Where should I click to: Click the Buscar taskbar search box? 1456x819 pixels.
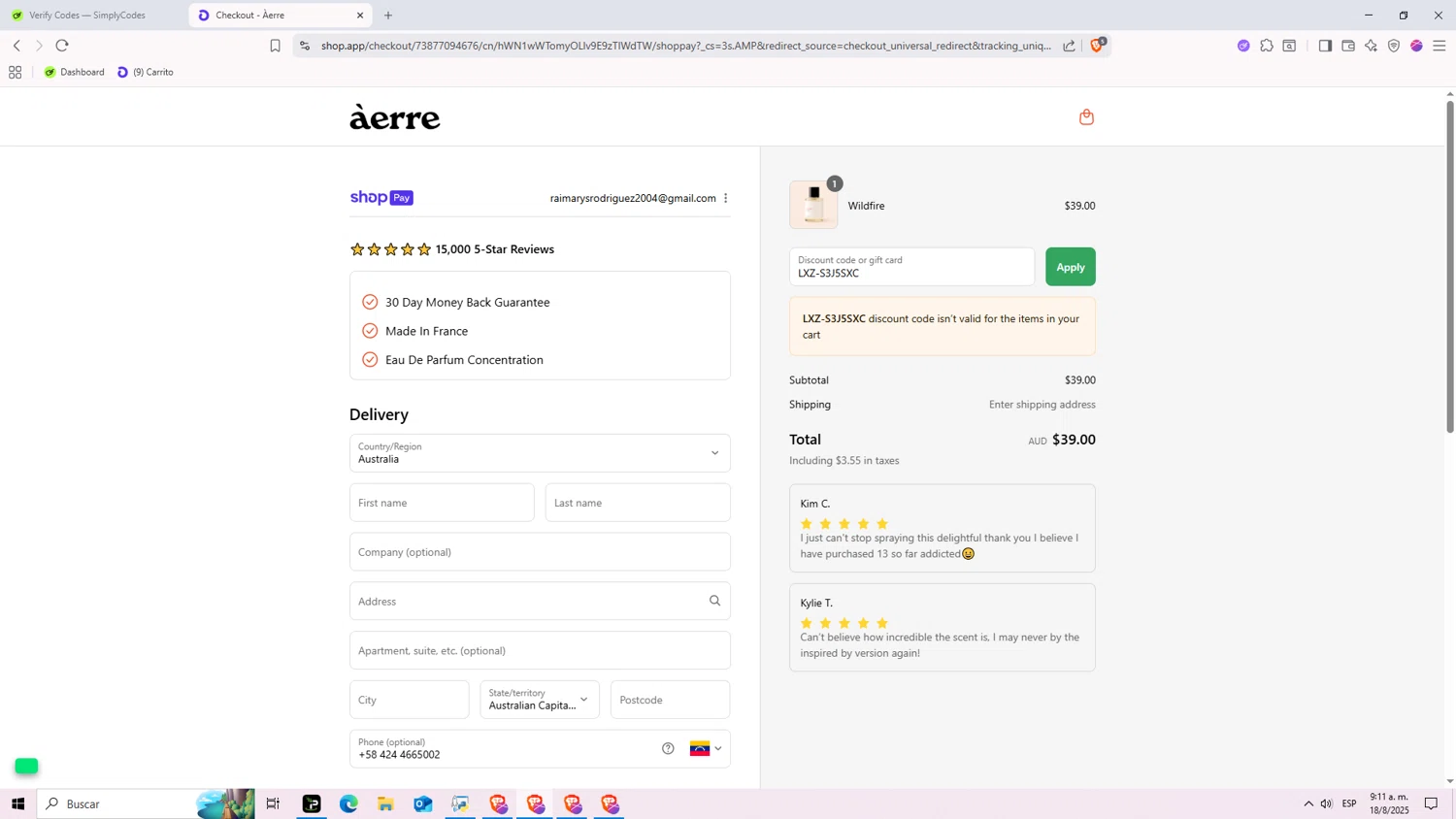146,803
